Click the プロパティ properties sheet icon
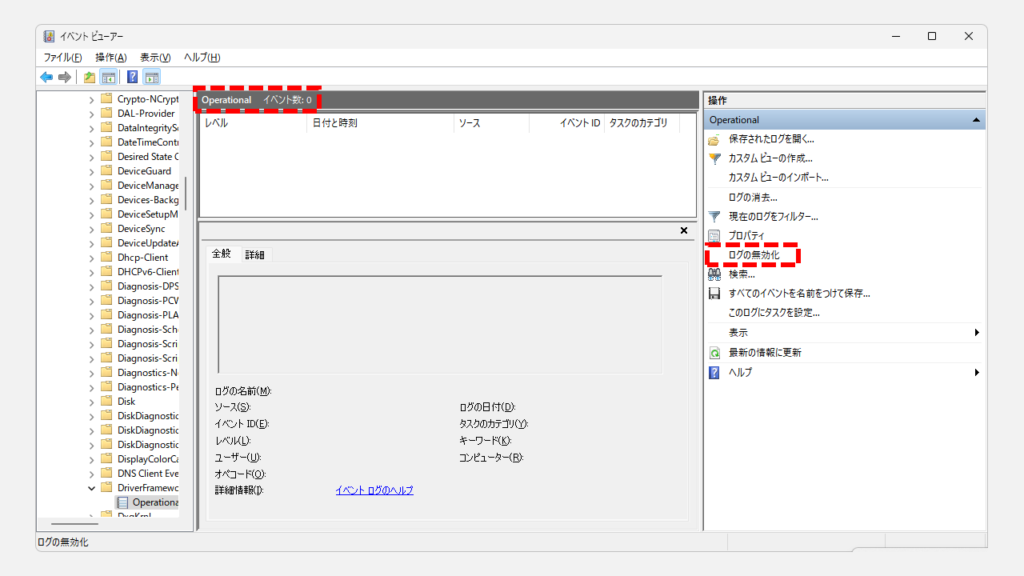Image resolution: width=1024 pixels, height=576 pixels. coord(714,235)
